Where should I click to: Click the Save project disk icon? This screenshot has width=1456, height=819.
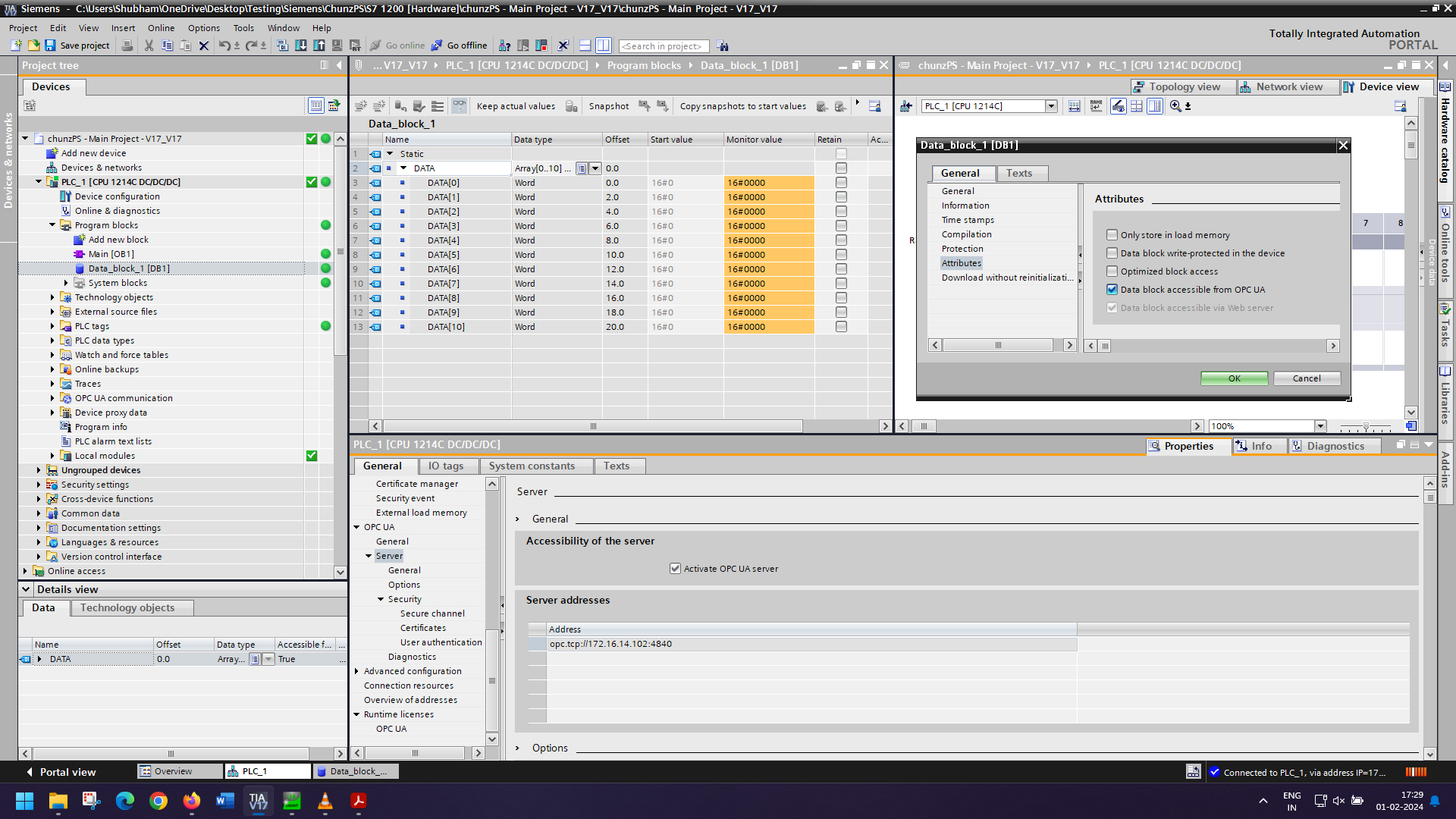50,45
